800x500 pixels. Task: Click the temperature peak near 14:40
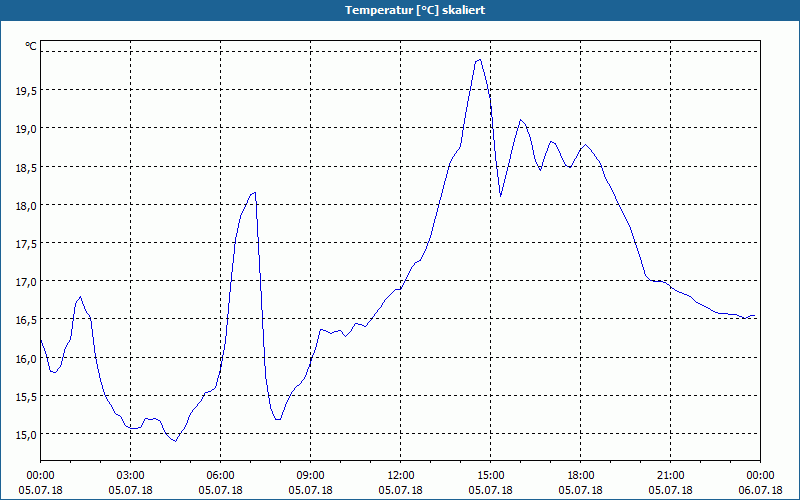(480, 60)
